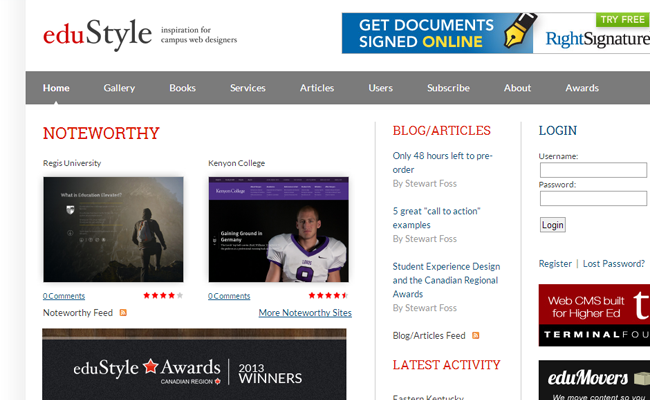This screenshot has height=400, width=650.
Task: Open the eduStyle Awards 2013 Winners banner
Action: point(194,364)
